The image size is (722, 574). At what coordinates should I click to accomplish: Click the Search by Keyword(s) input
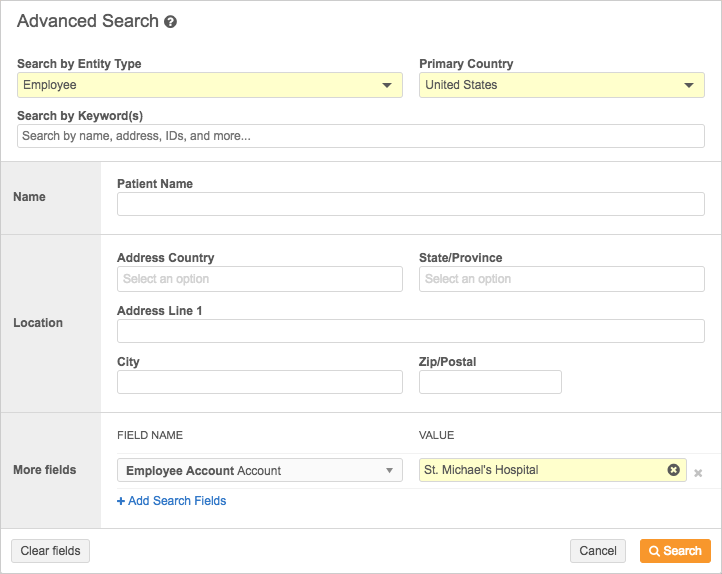pyautogui.click(x=360, y=136)
